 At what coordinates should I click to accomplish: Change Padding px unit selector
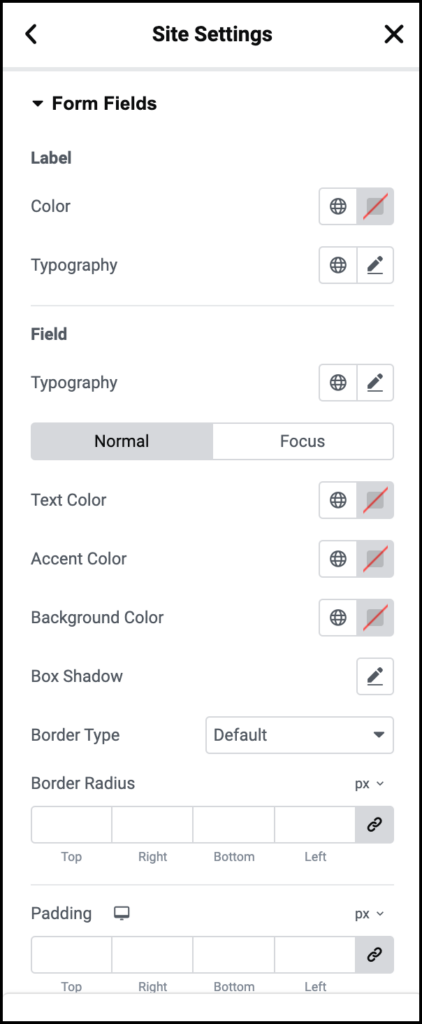coord(370,914)
